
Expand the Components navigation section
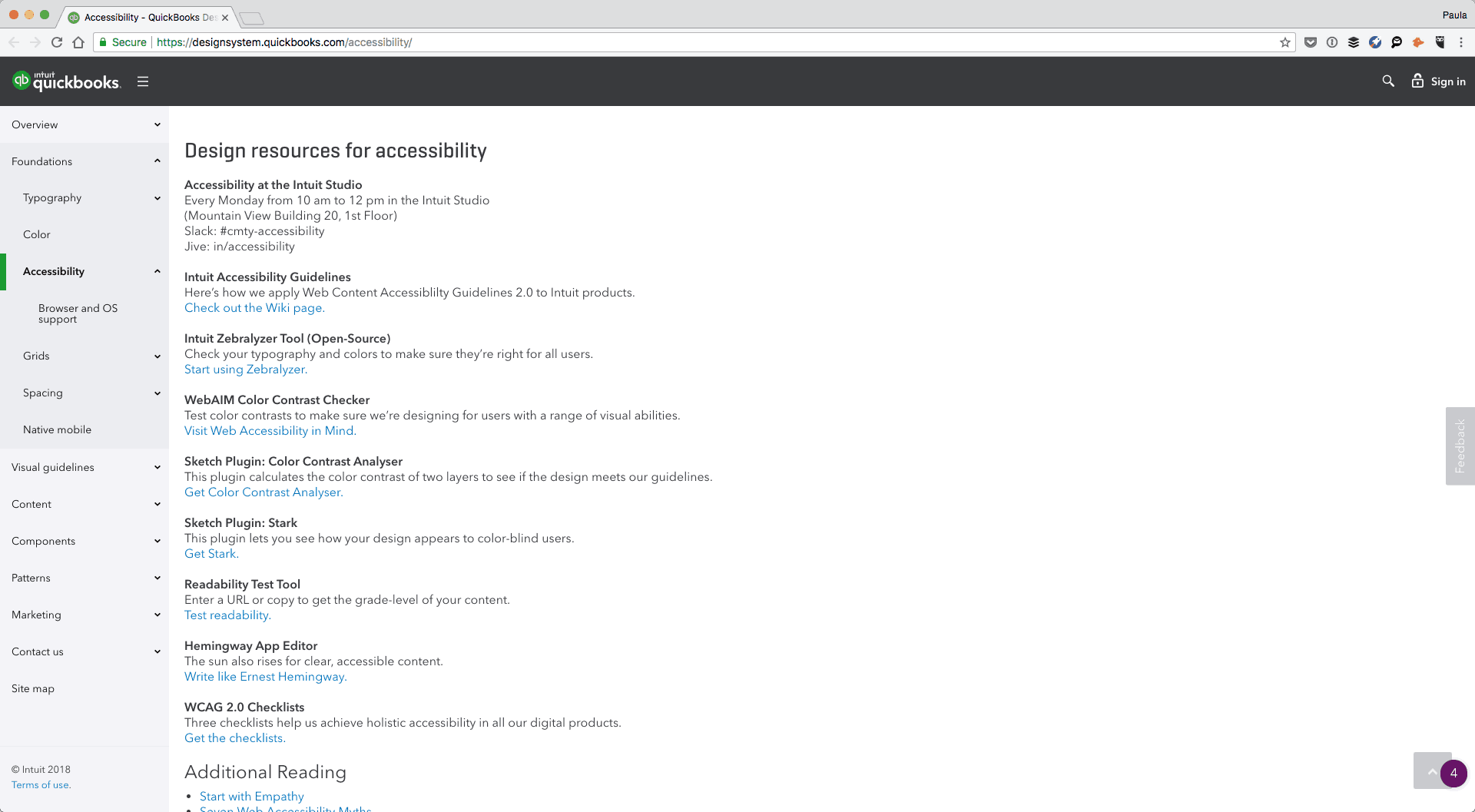tap(85, 541)
